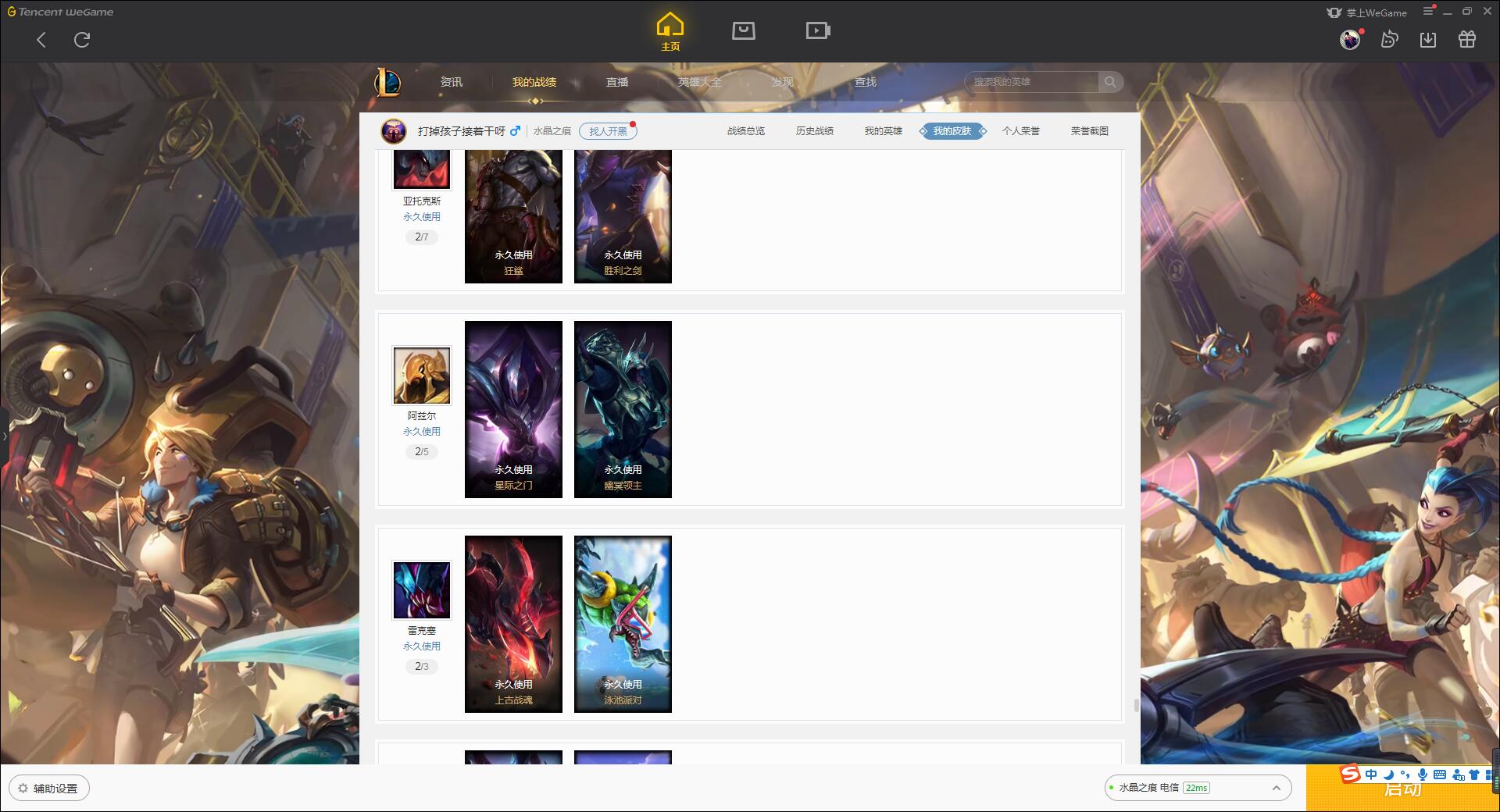The width and height of the screenshot is (1500, 812).
Task: Open the store bag icon
Action: [x=744, y=30]
